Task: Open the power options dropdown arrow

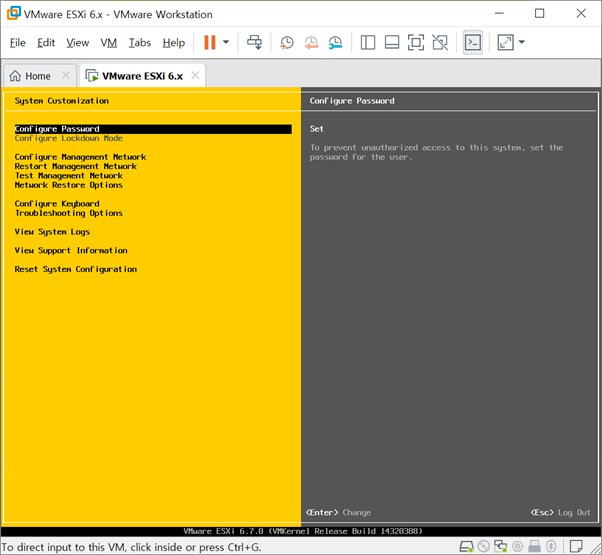Action: click(x=226, y=42)
